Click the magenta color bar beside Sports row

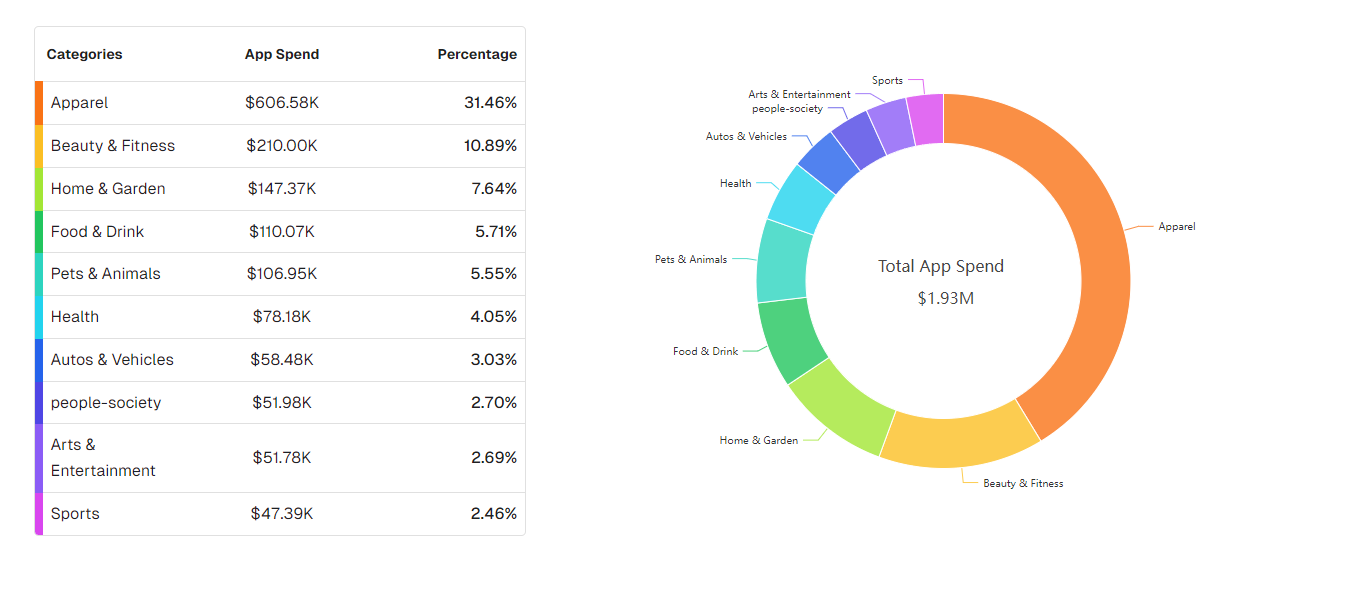(39, 514)
